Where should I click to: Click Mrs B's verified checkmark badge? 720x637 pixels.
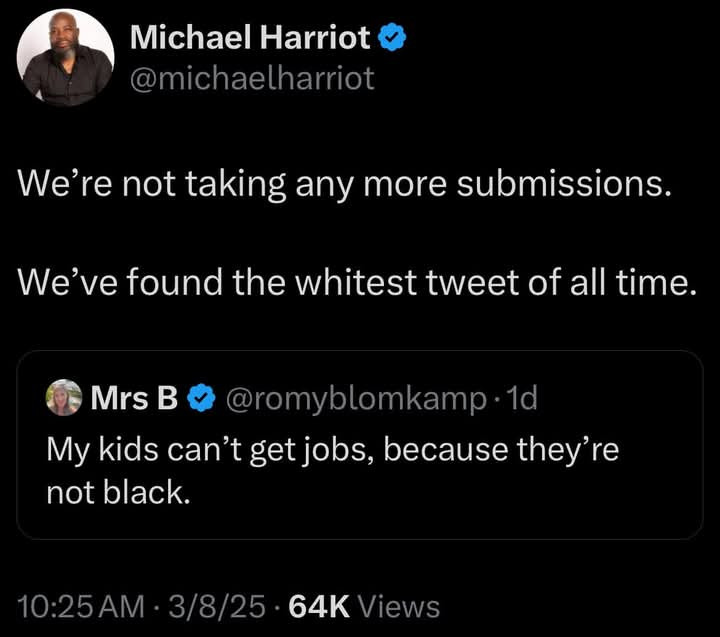coord(201,399)
